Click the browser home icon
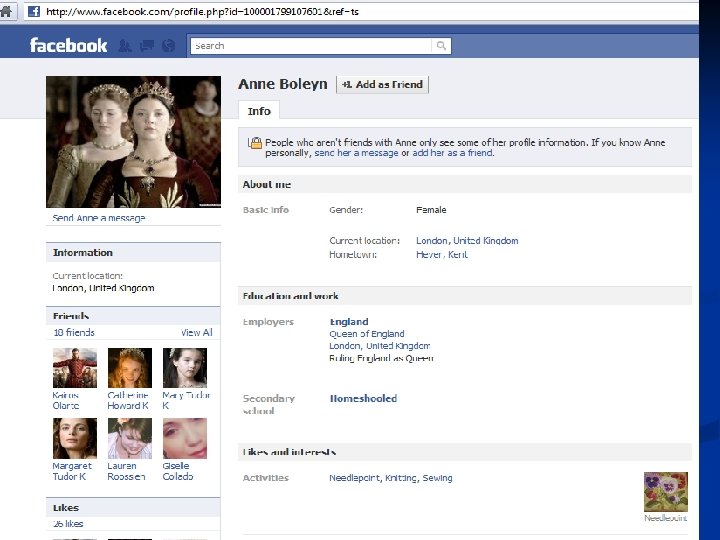Image resolution: width=720 pixels, height=540 pixels. (6, 11)
